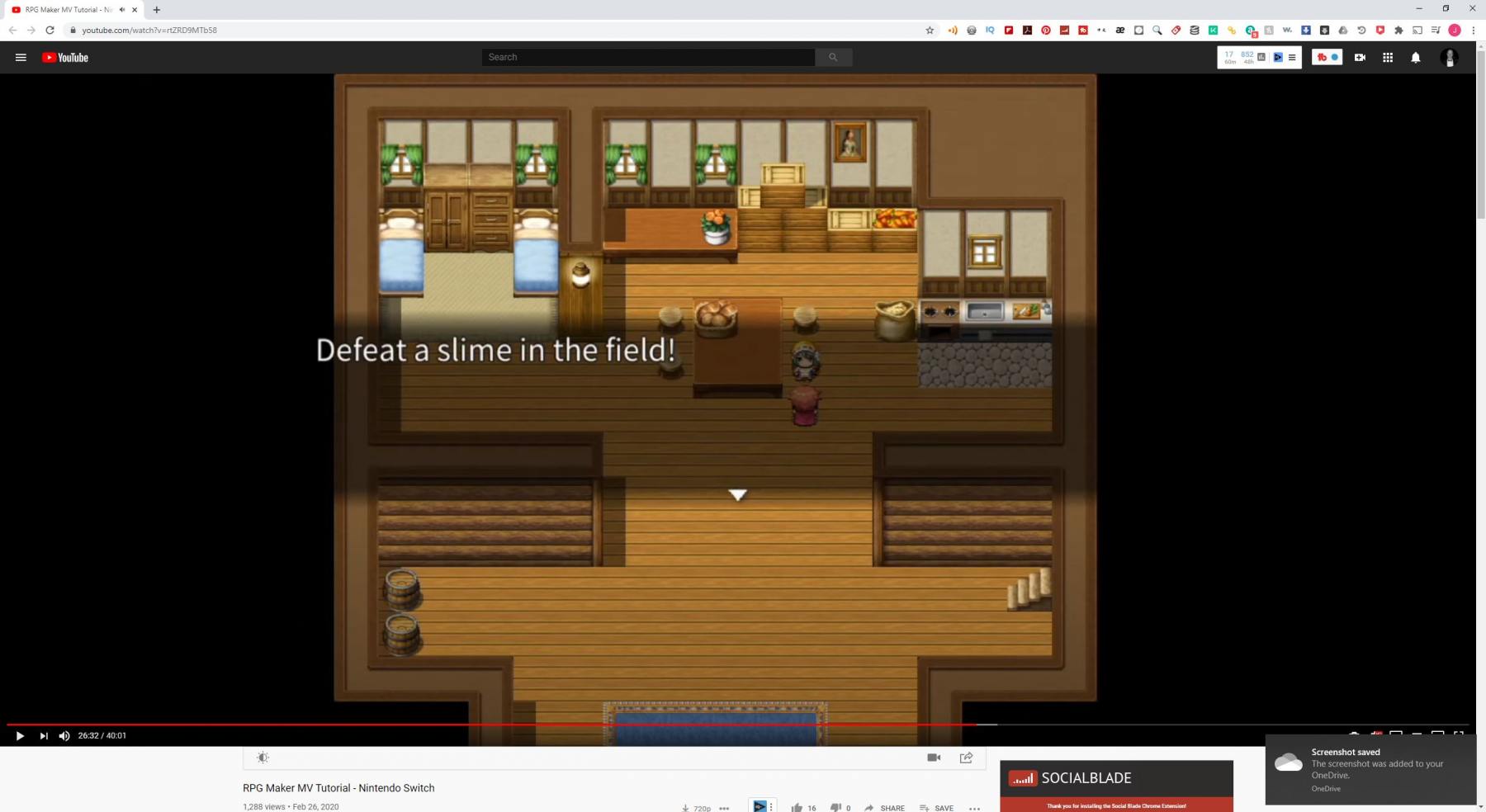The width and height of the screenshot is (1486, 812).
Task: Open a new browser tab
Action: coord(157,10)
